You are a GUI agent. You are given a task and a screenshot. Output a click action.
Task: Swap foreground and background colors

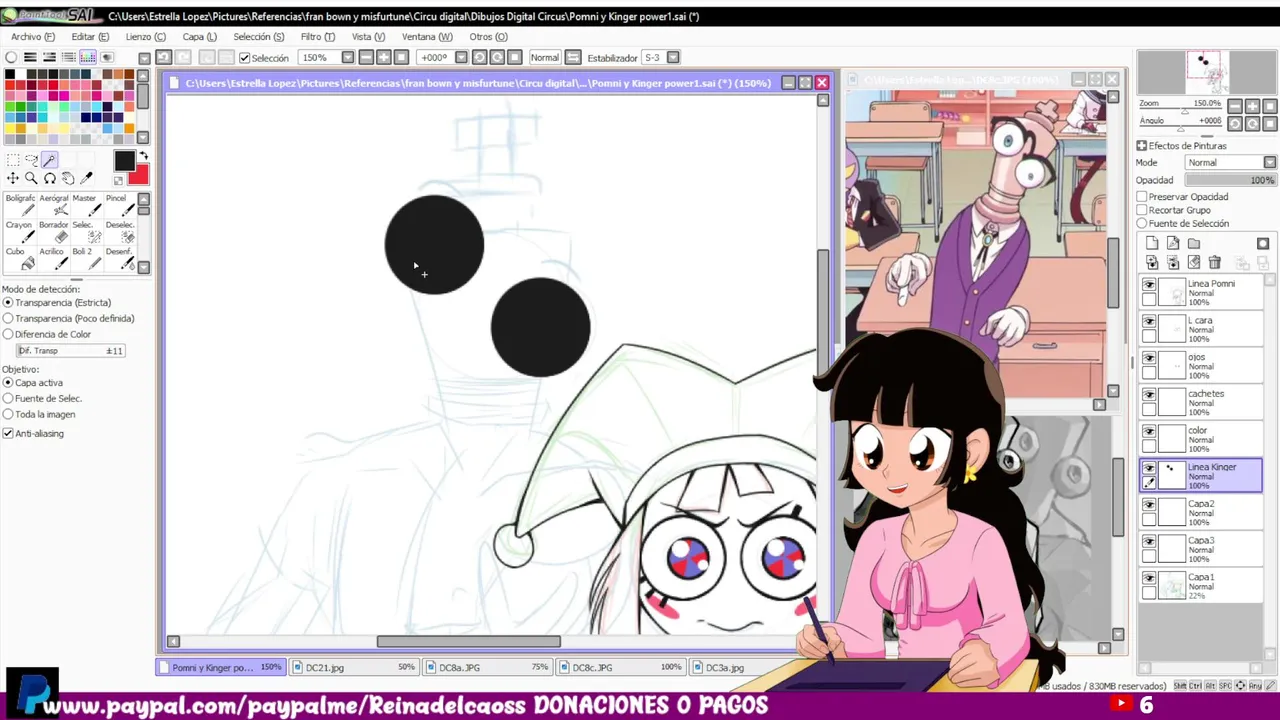point(143,156)
